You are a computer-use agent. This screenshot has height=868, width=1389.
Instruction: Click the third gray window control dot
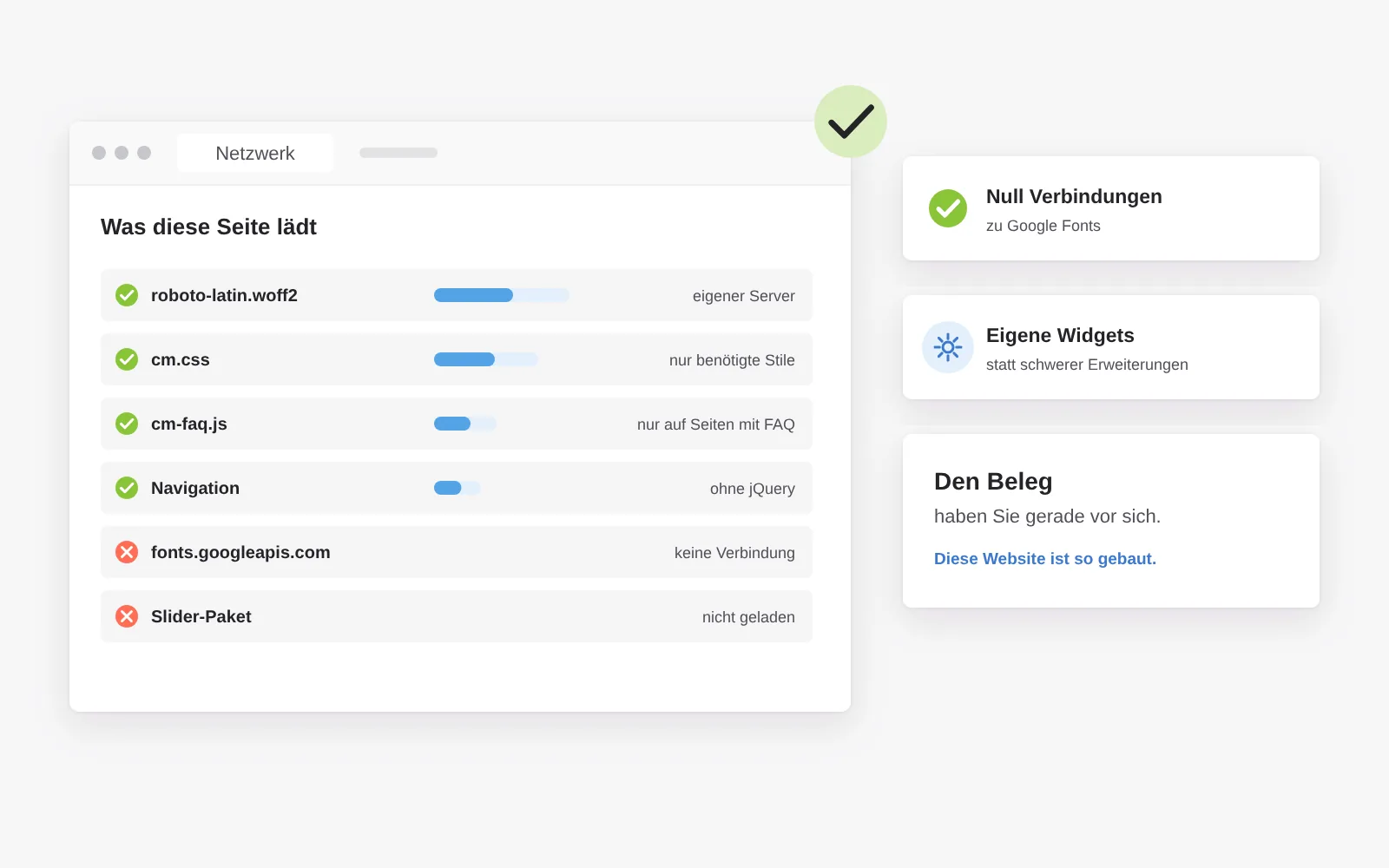[144, 153]
